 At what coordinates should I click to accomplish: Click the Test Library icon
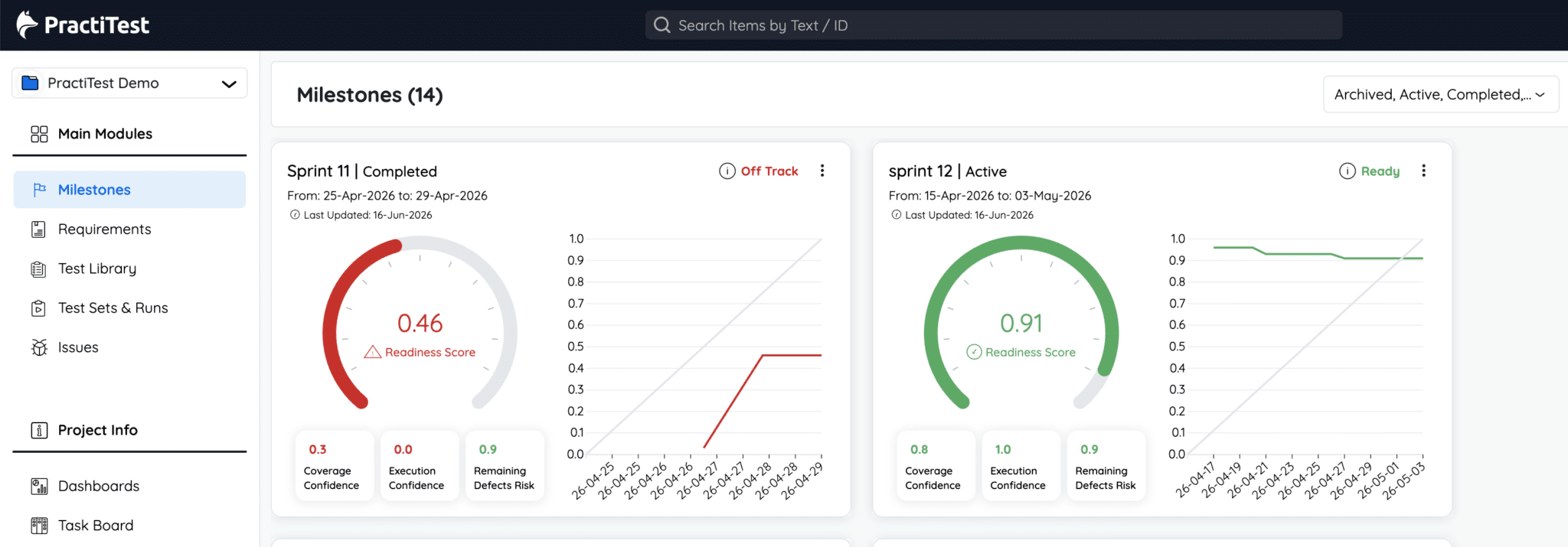click(39, 269)
